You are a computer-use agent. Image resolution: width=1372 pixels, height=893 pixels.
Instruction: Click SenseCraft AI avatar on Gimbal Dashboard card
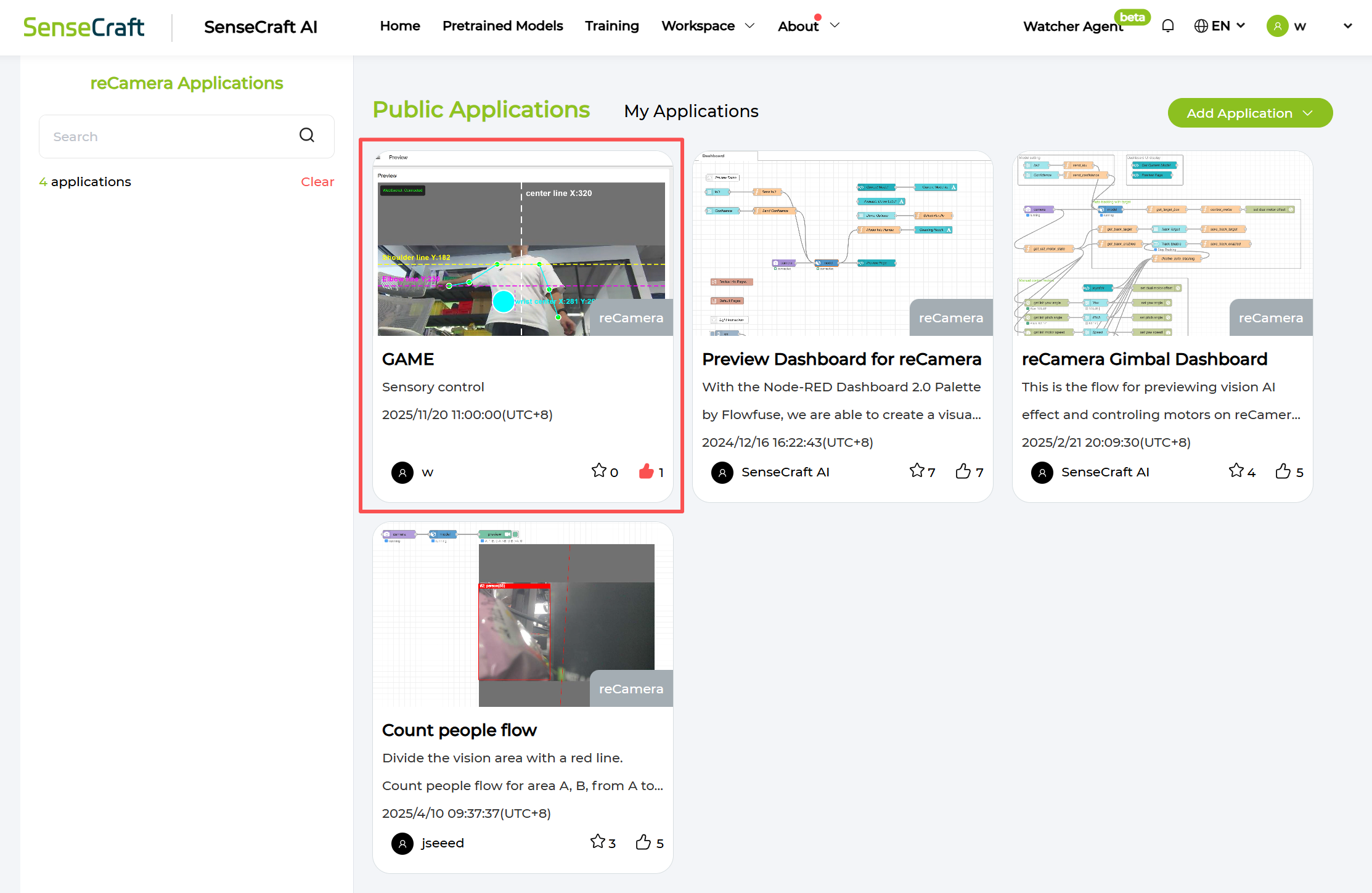click(1042, 473)
